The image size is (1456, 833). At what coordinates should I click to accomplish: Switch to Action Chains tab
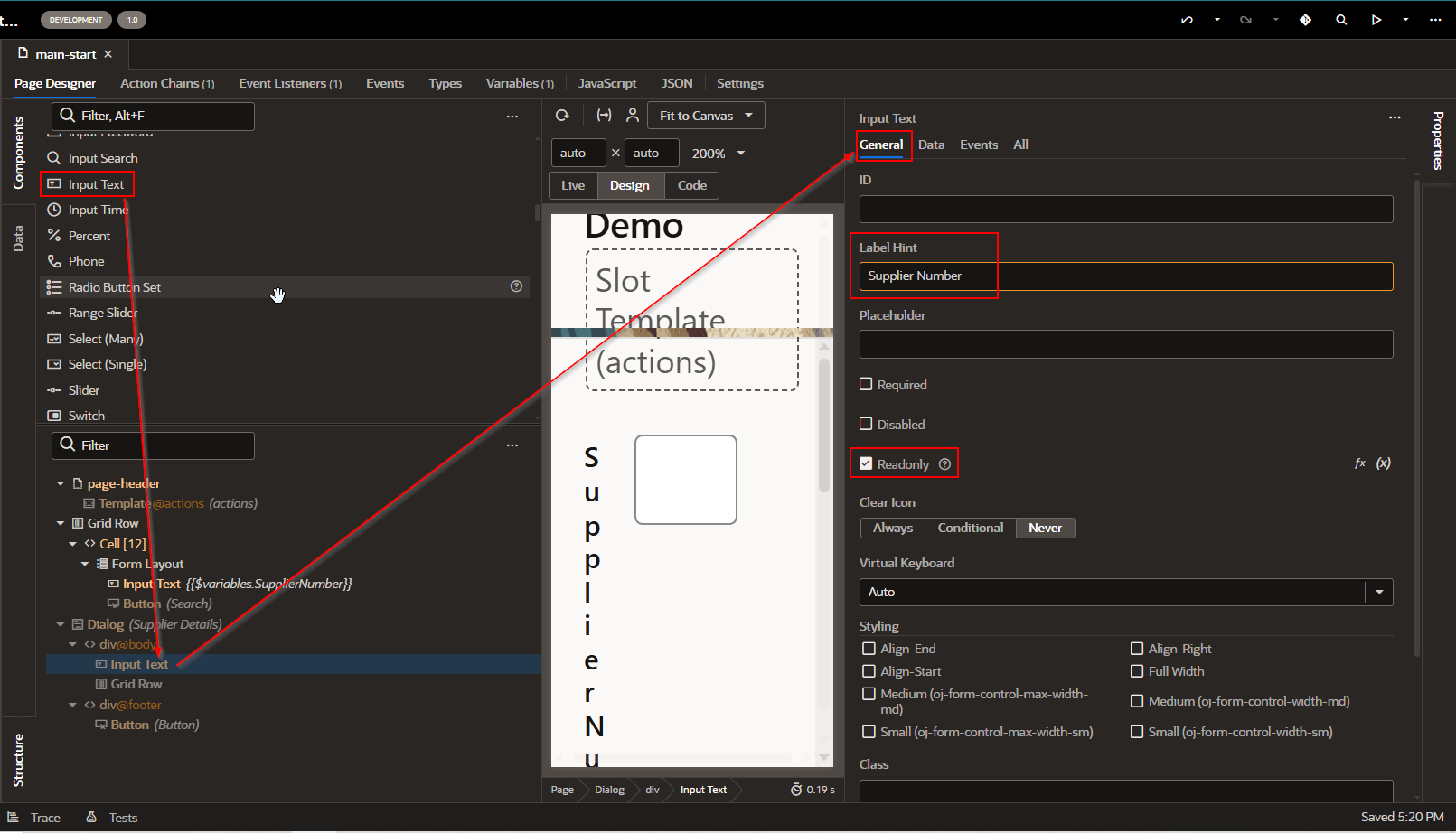[167, 83]
